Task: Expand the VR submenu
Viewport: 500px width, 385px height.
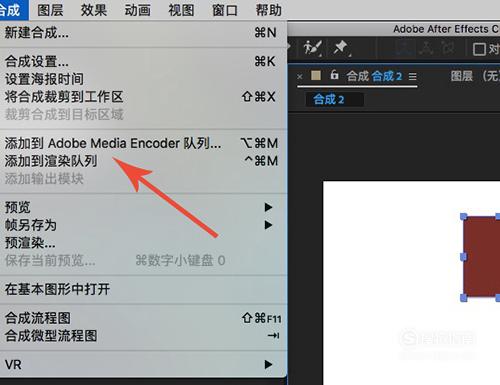Action: click(143, 364)
